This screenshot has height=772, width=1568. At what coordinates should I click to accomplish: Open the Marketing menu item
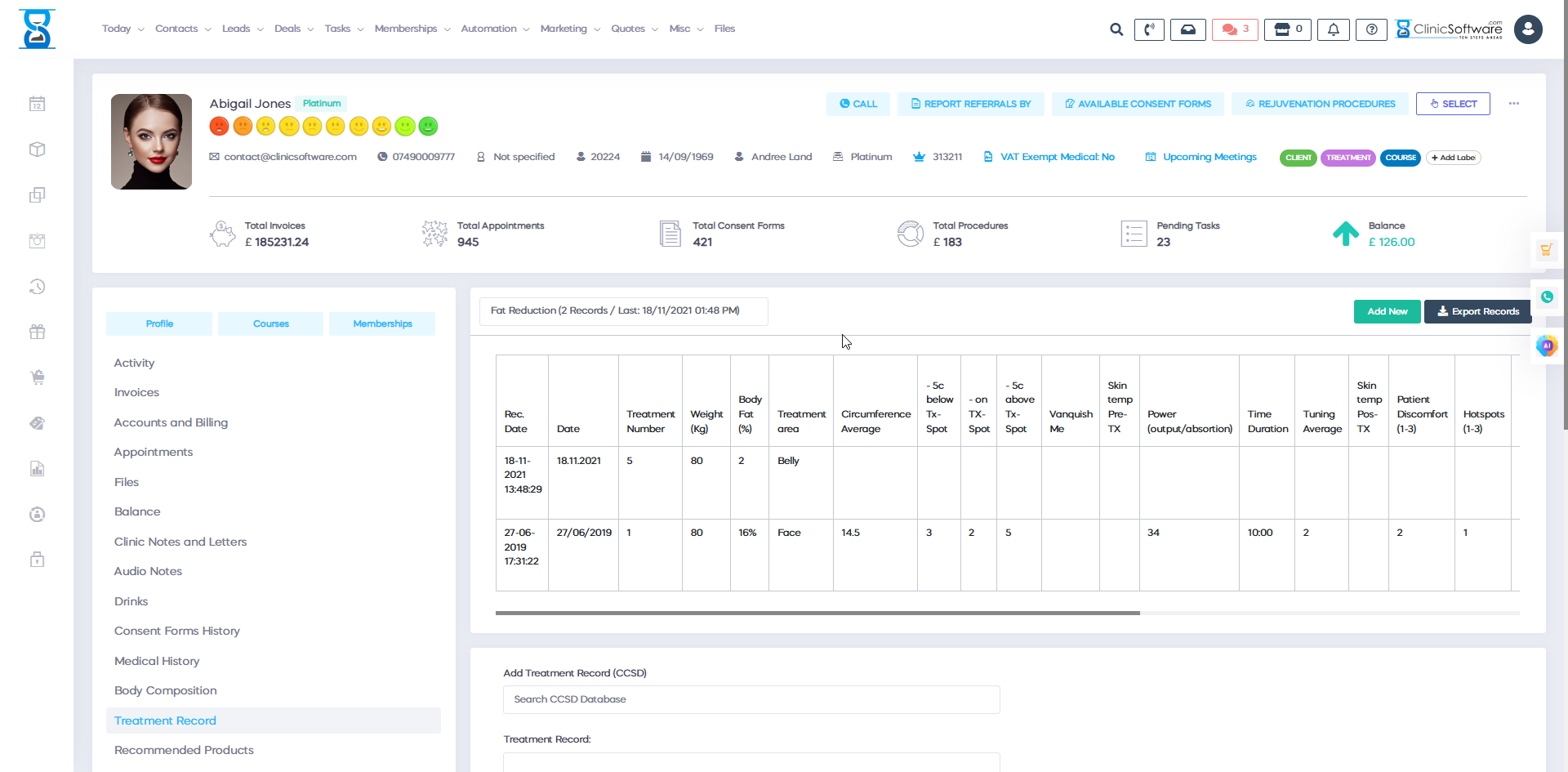click(564, 29)
